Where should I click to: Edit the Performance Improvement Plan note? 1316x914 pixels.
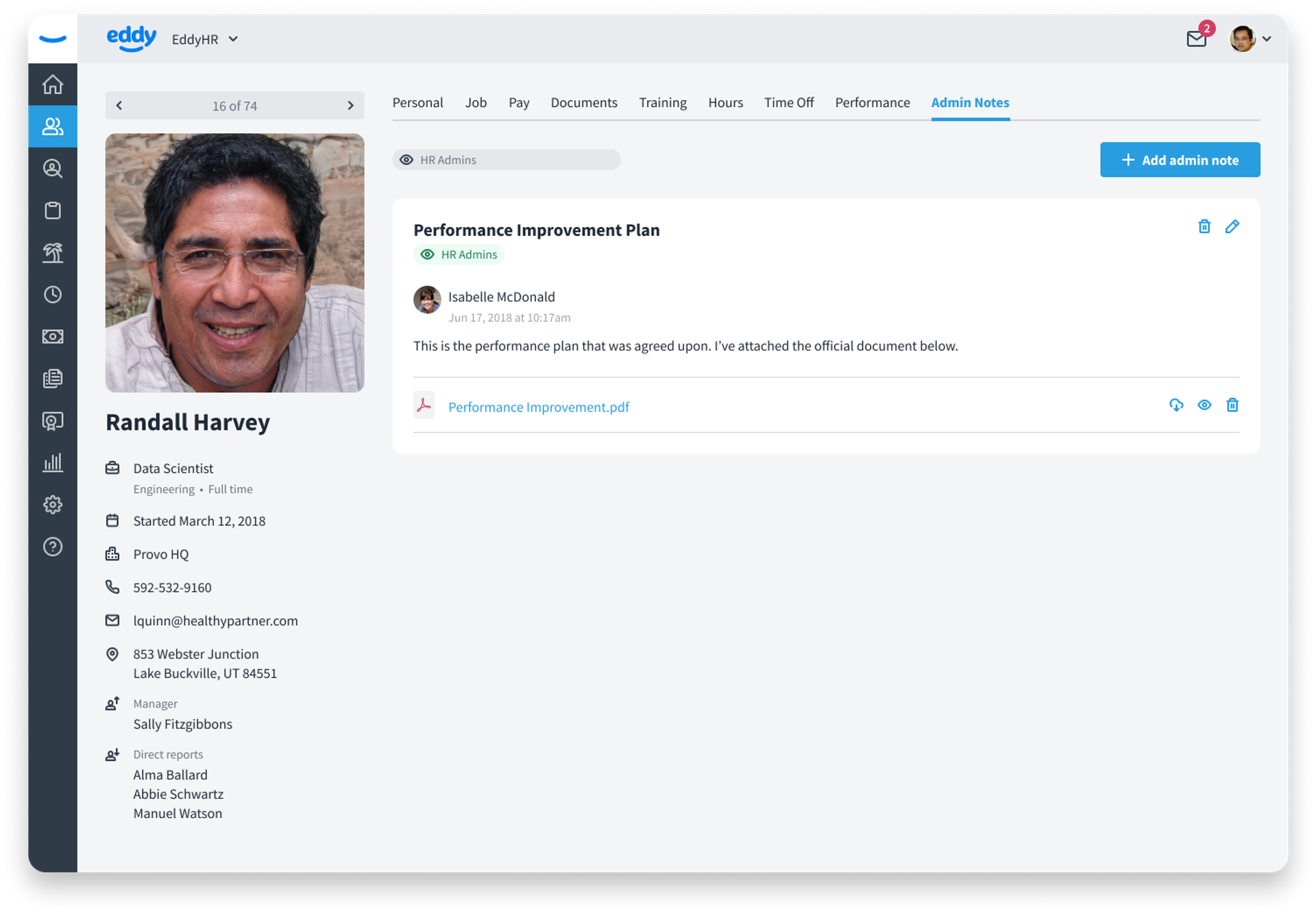(x=1232, y=226)
